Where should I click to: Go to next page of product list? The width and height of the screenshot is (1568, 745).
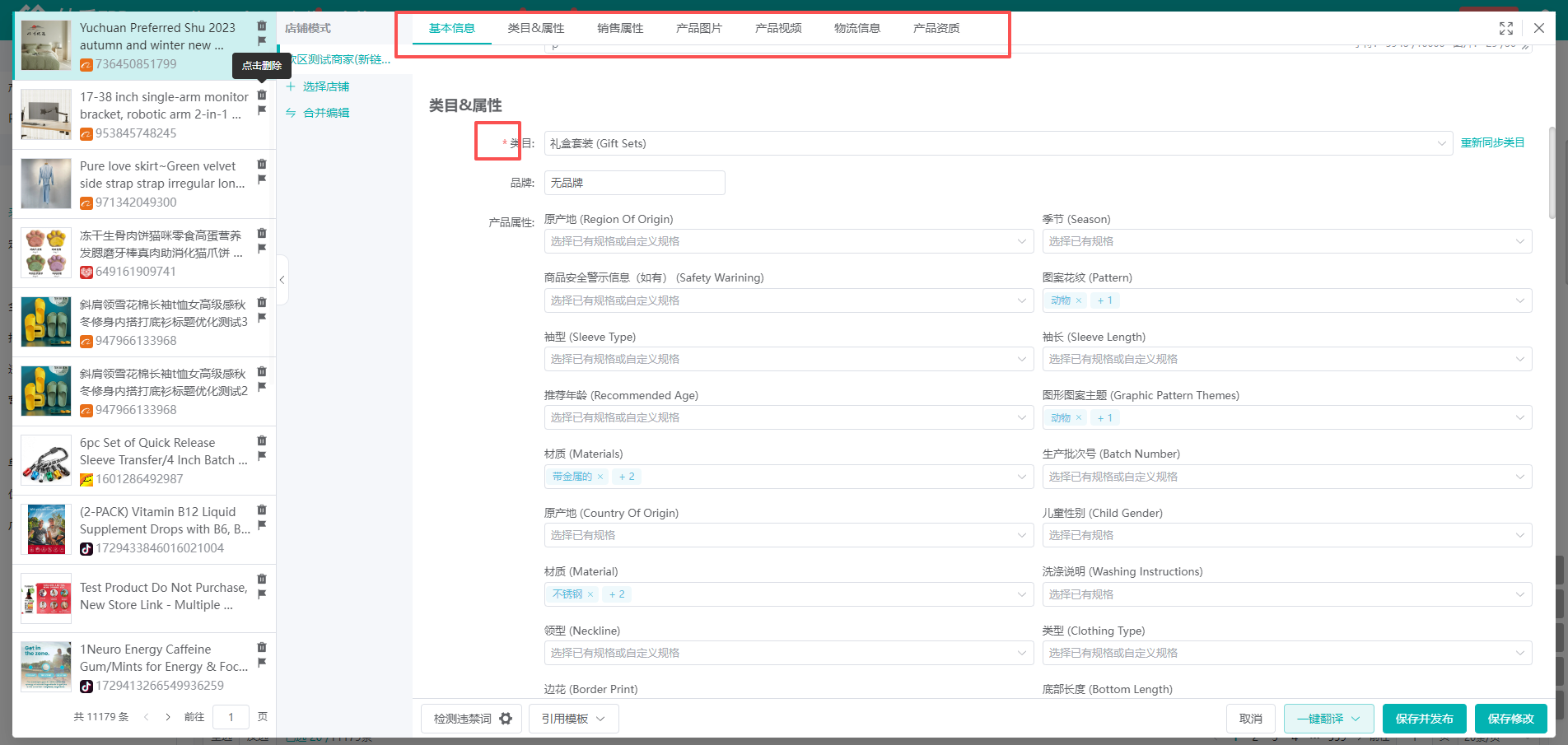168,717
